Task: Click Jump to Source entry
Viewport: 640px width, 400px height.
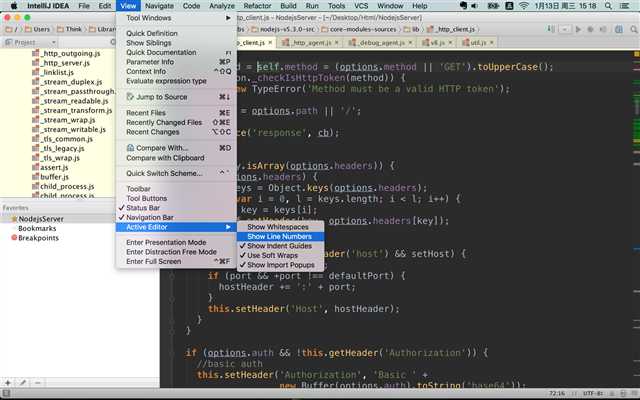Action: (176, 97)
